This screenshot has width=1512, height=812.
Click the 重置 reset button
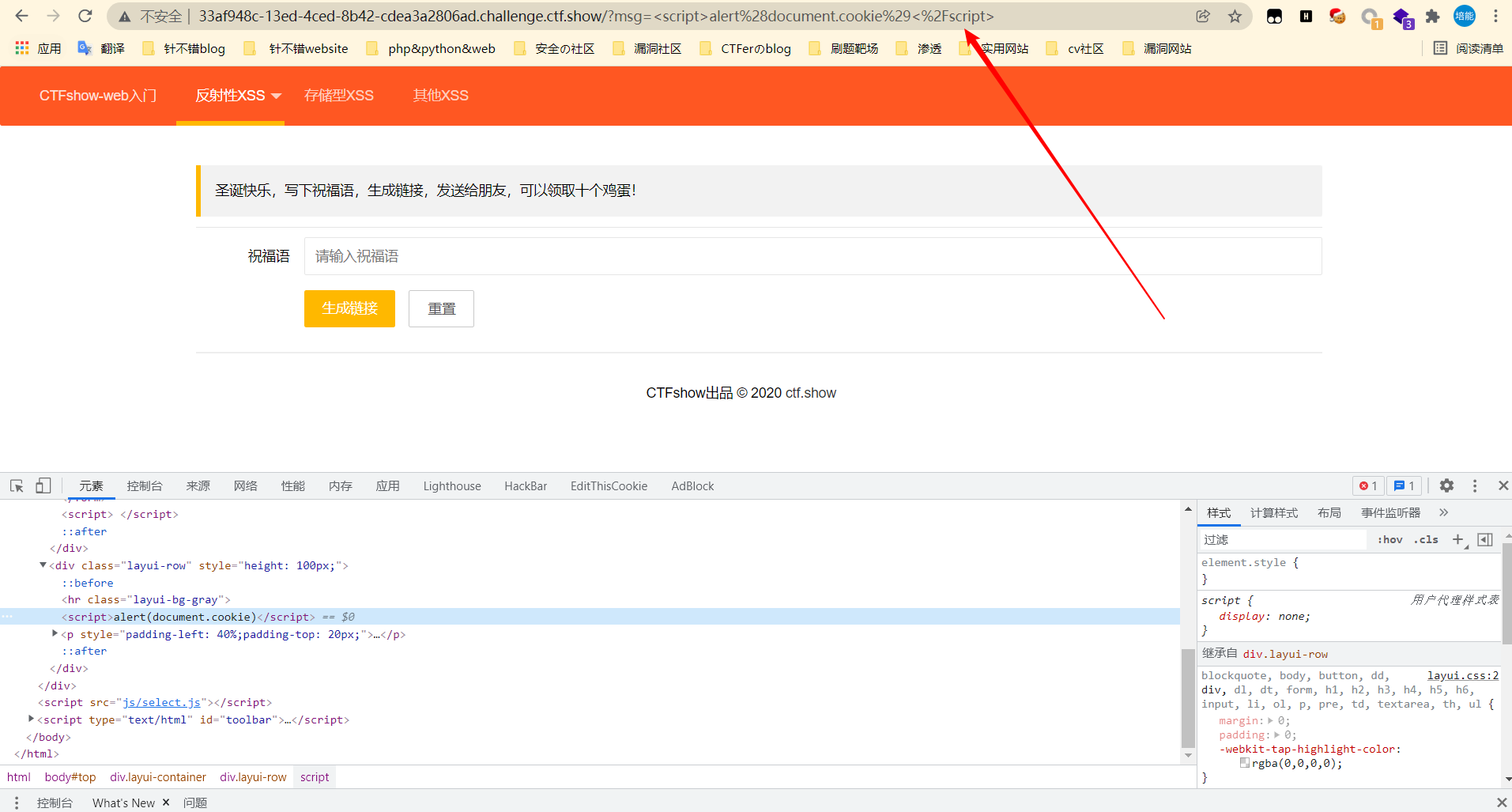pos(441,308)
